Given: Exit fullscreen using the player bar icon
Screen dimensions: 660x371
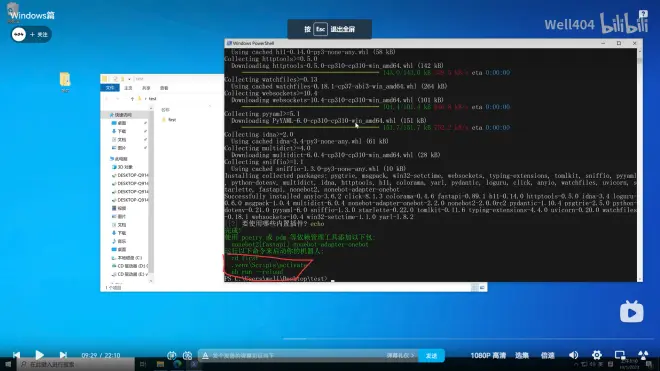Looking at the screenshot, I should [643, 355].
